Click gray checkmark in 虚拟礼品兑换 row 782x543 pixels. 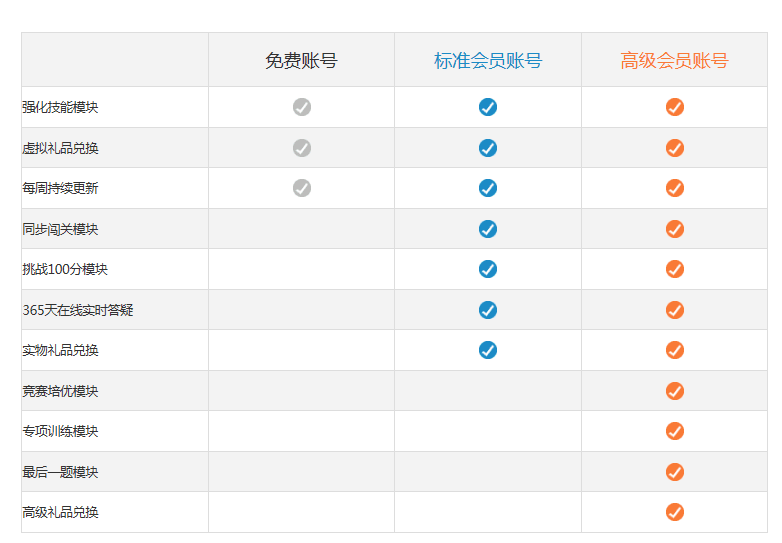pos(302,148)
